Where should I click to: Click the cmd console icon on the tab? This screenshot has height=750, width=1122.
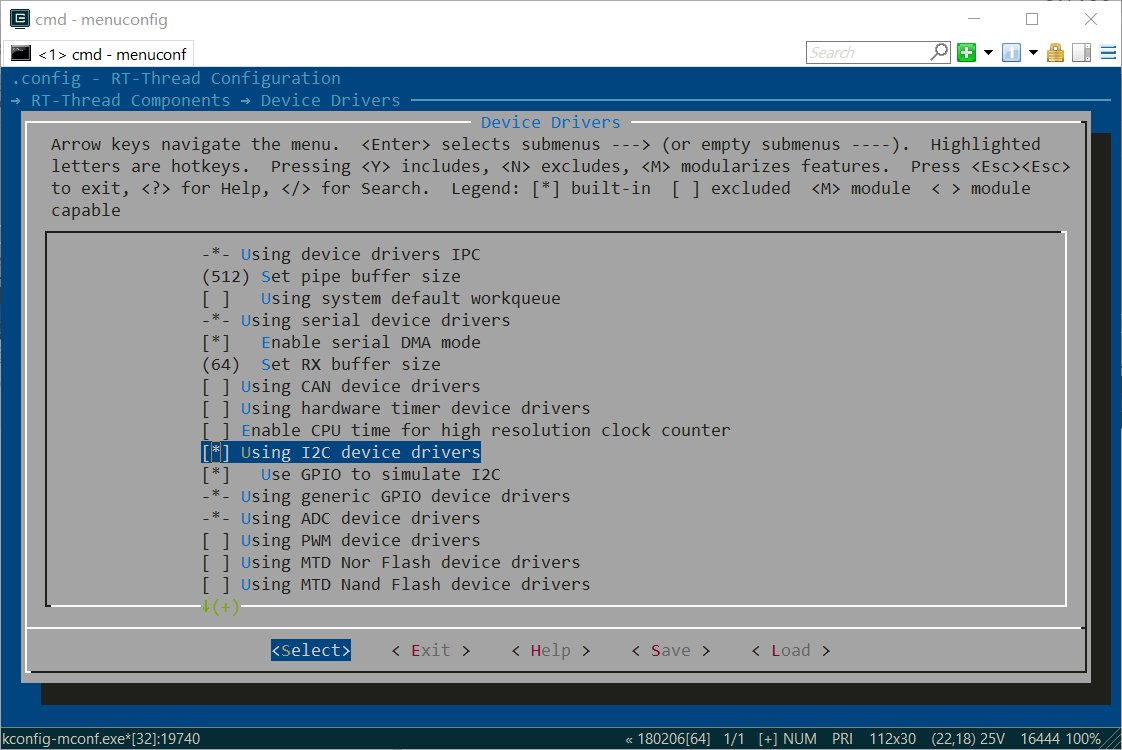21,54
